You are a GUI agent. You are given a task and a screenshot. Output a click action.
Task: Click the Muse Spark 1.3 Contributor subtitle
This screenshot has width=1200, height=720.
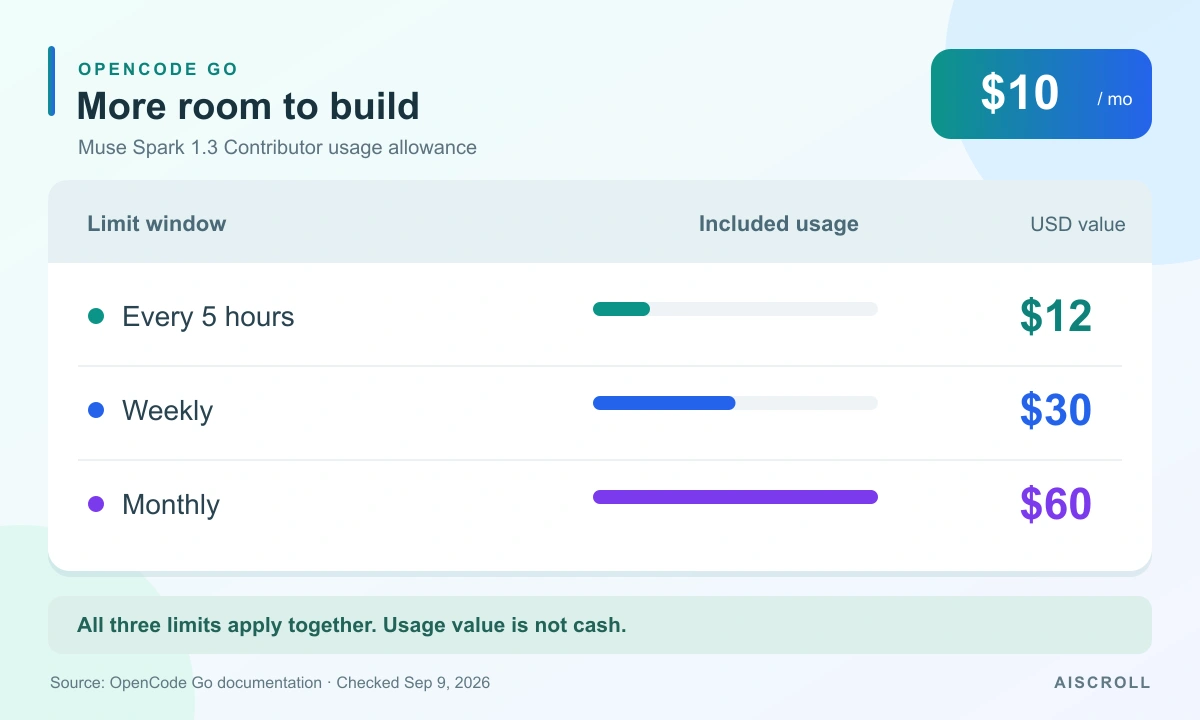point(277,148)
